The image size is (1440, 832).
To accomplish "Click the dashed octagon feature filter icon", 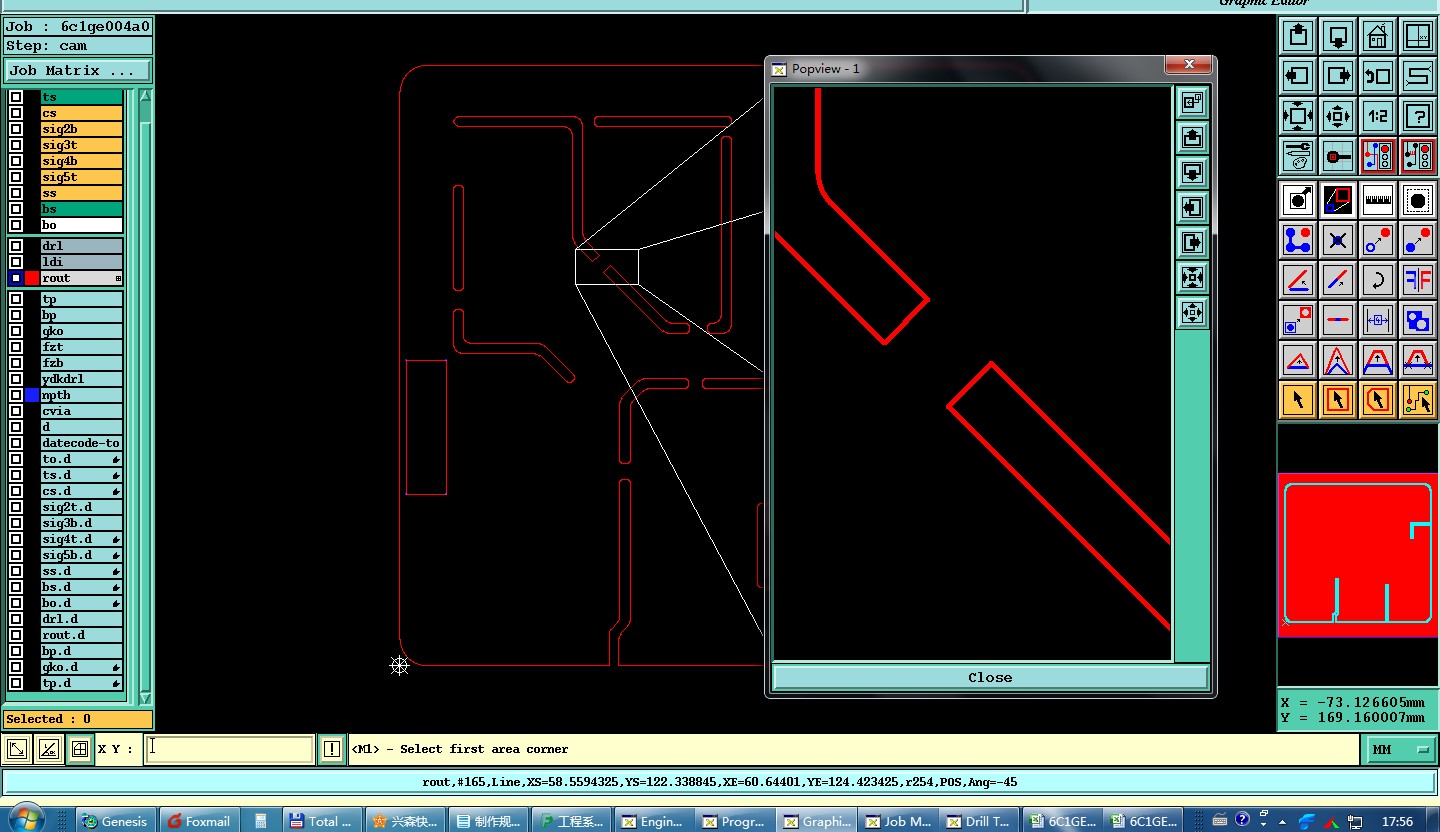I will [x=1418, y=200].
